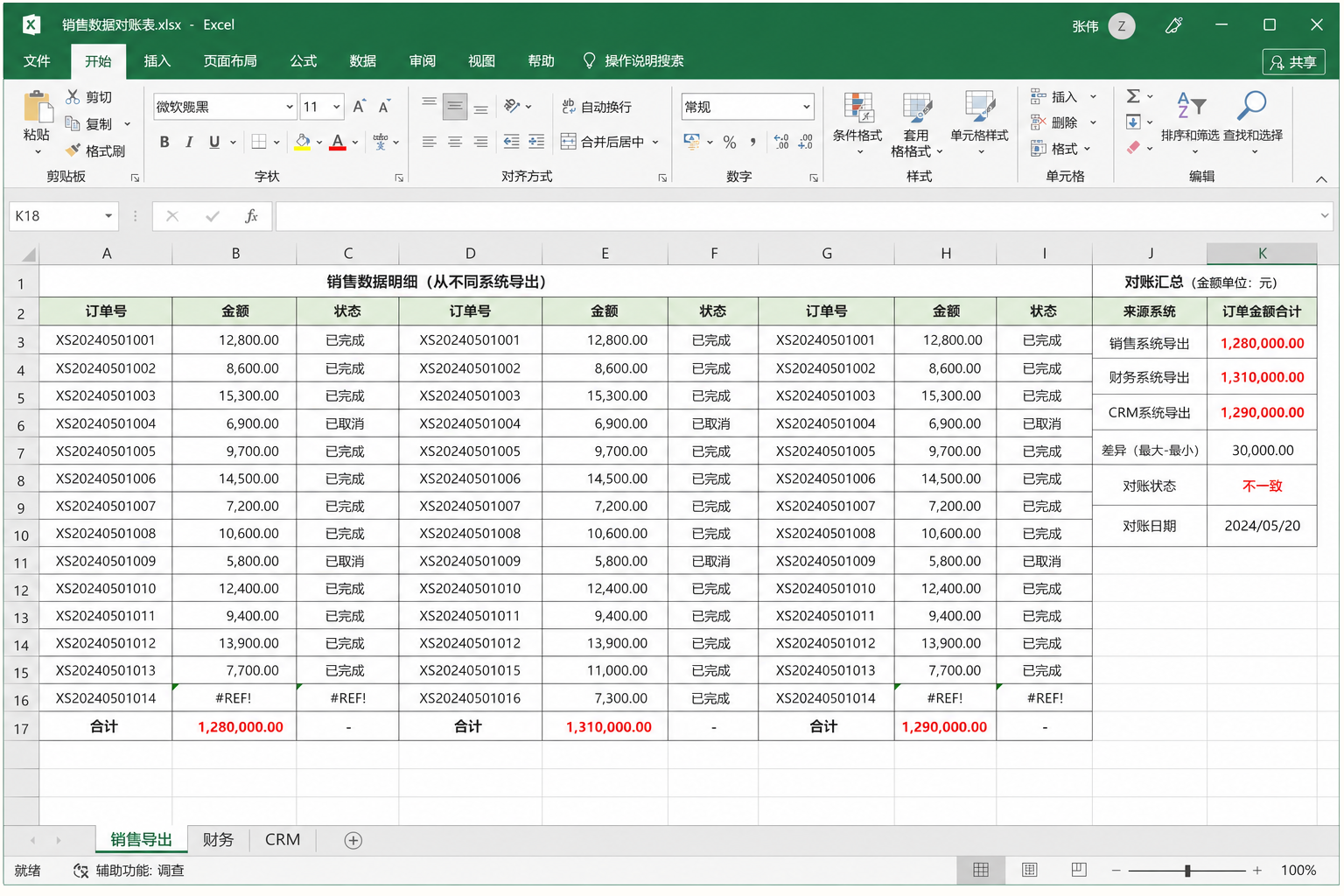Expand the formula bar

pyautogui.click(x=1325, y=216)
